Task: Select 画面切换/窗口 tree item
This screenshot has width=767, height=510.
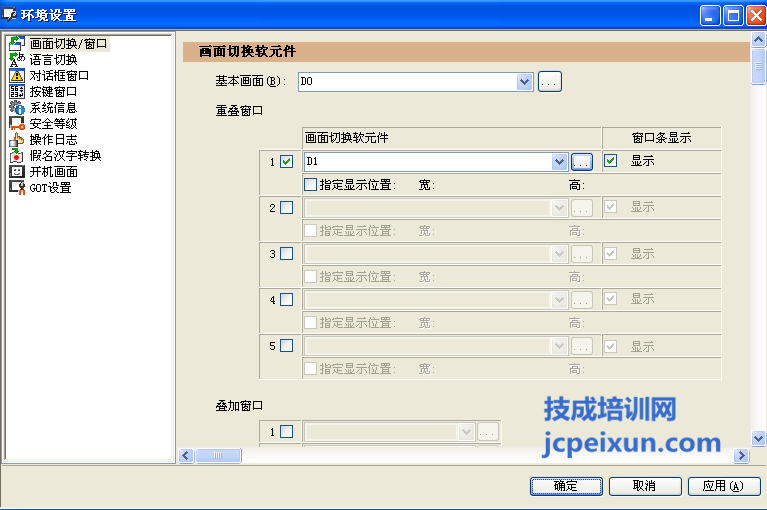Action: coord(68,44)
